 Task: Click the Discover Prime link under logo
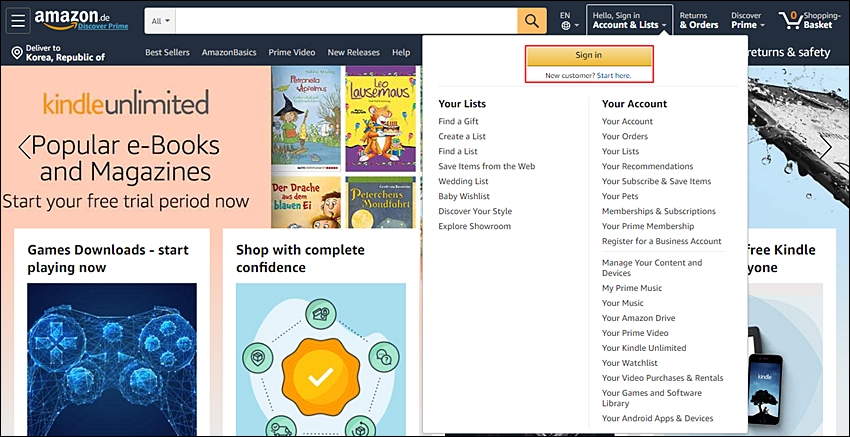[103, 26]
